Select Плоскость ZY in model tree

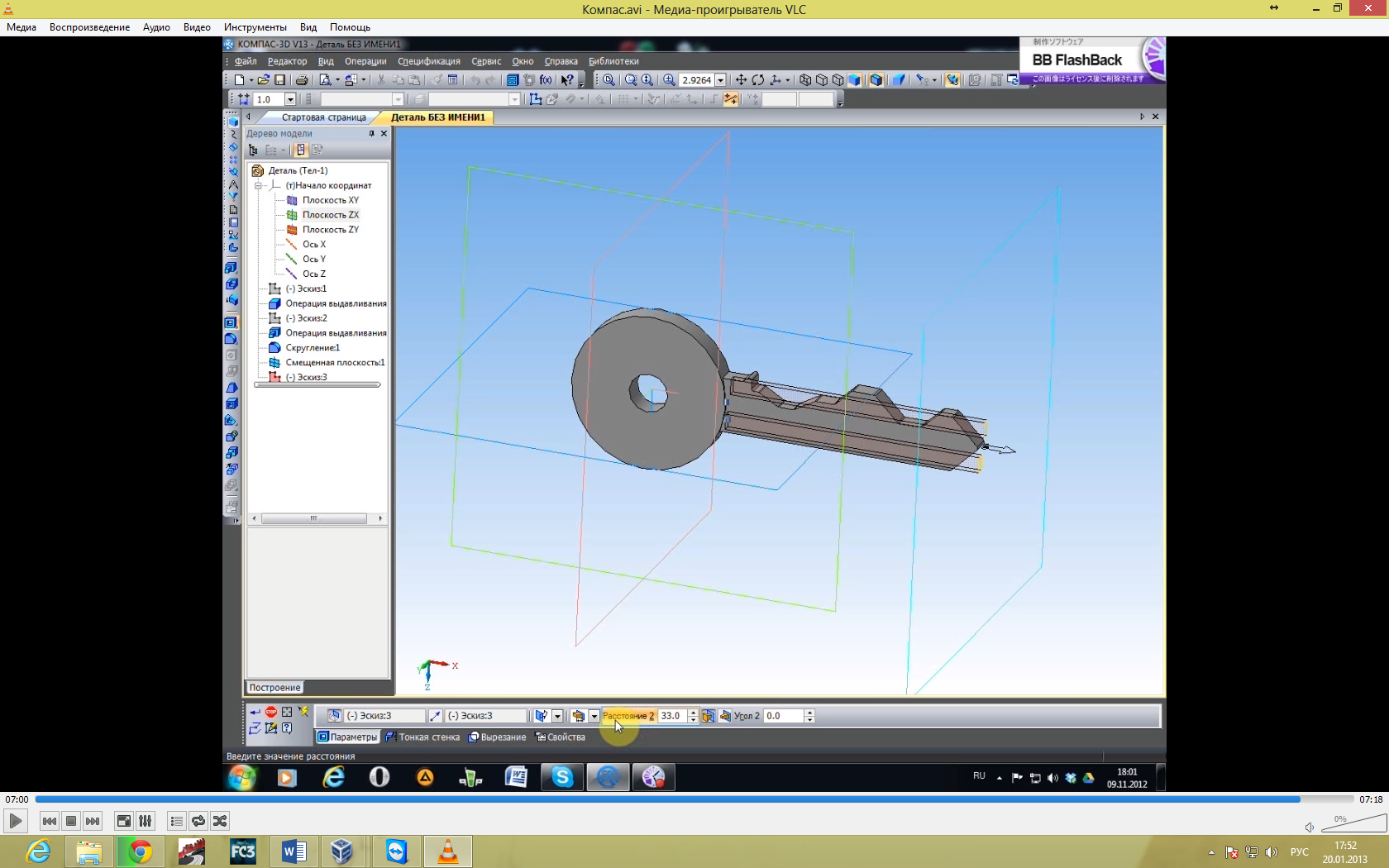click(330, 230)
